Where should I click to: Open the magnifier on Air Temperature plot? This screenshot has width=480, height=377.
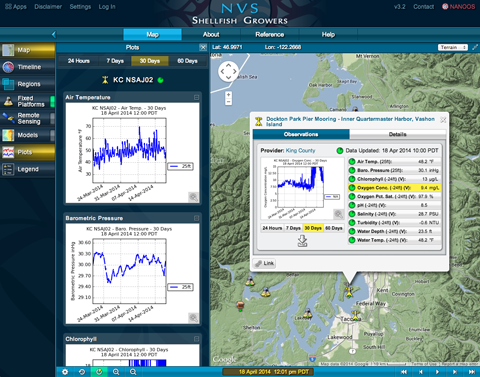point(193,197)
